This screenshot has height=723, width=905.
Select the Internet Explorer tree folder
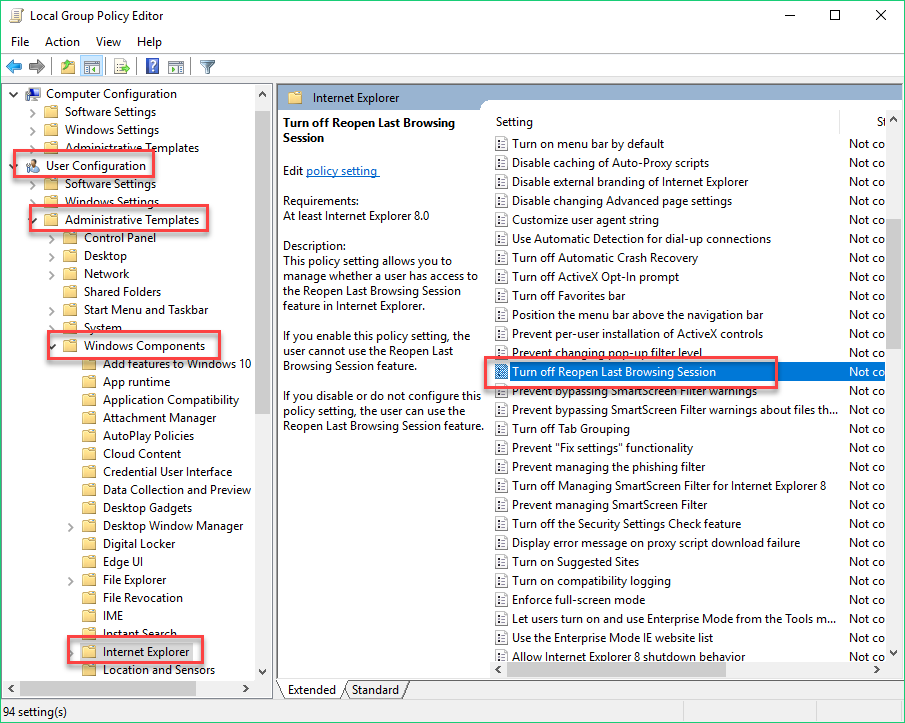click(x=146, y=652)
